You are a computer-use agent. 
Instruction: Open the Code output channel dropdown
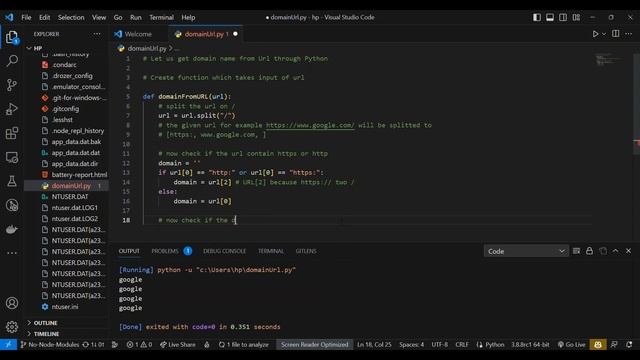pos(526,251)
